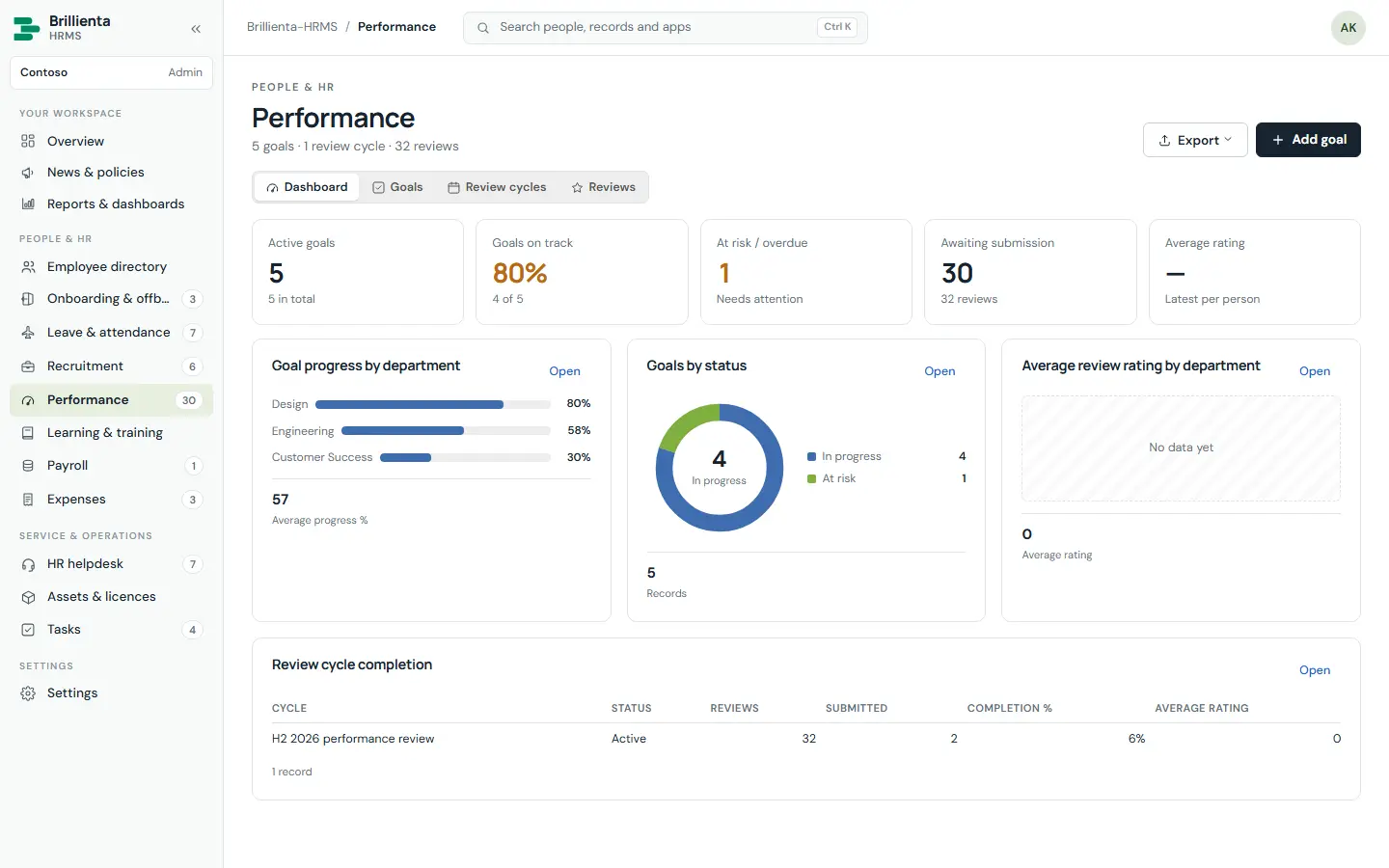This screenshot has height=868, width=1389.
Task: Click the H2 2026 performance review row
Action: pyautogui.click(x=805, y=739)
